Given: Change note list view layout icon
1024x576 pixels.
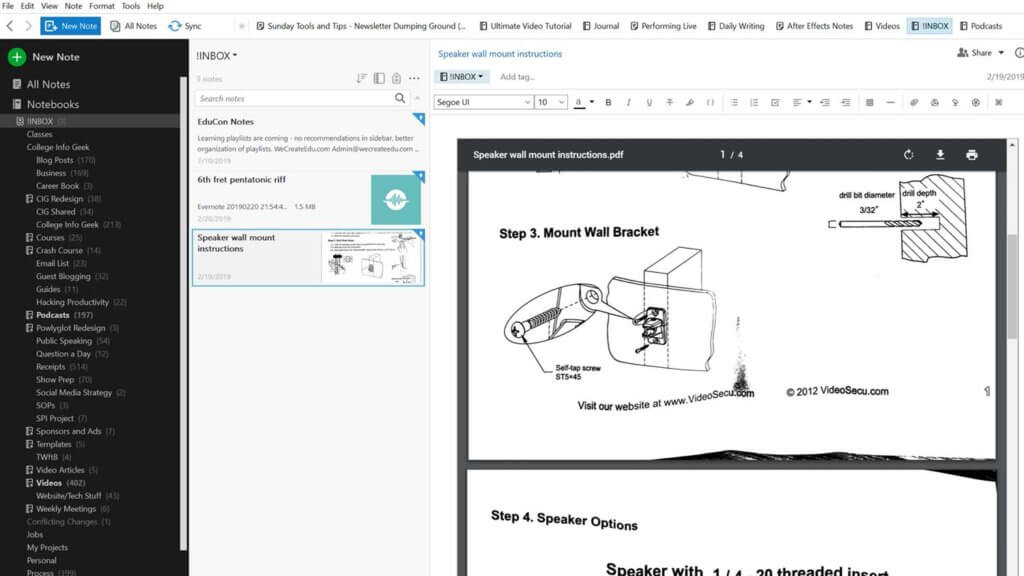Looking at the screenshot, I should 379,78.
